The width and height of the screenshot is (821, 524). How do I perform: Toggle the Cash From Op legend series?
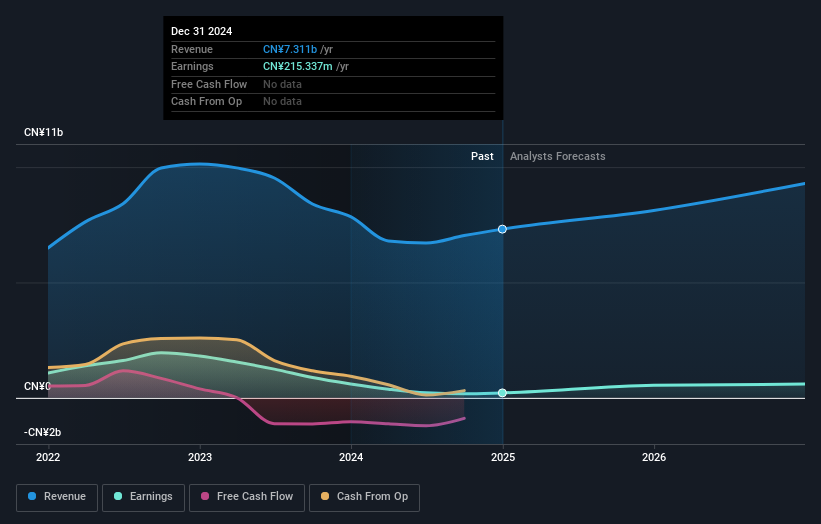[x=364, y=497]
